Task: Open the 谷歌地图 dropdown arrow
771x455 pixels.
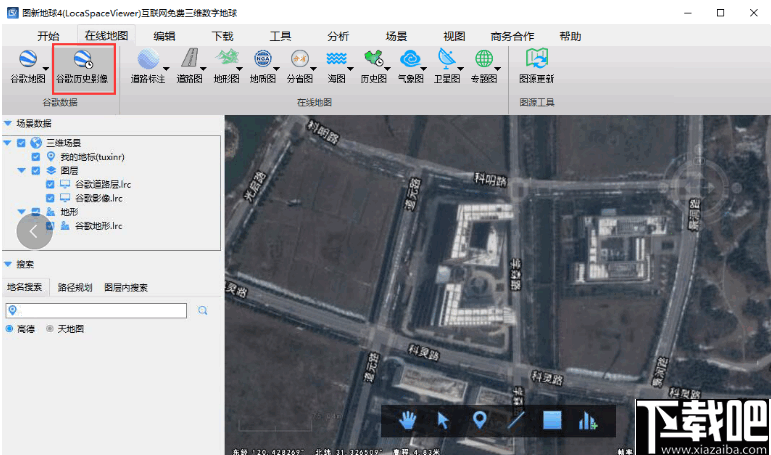Action: coord(46,68)
